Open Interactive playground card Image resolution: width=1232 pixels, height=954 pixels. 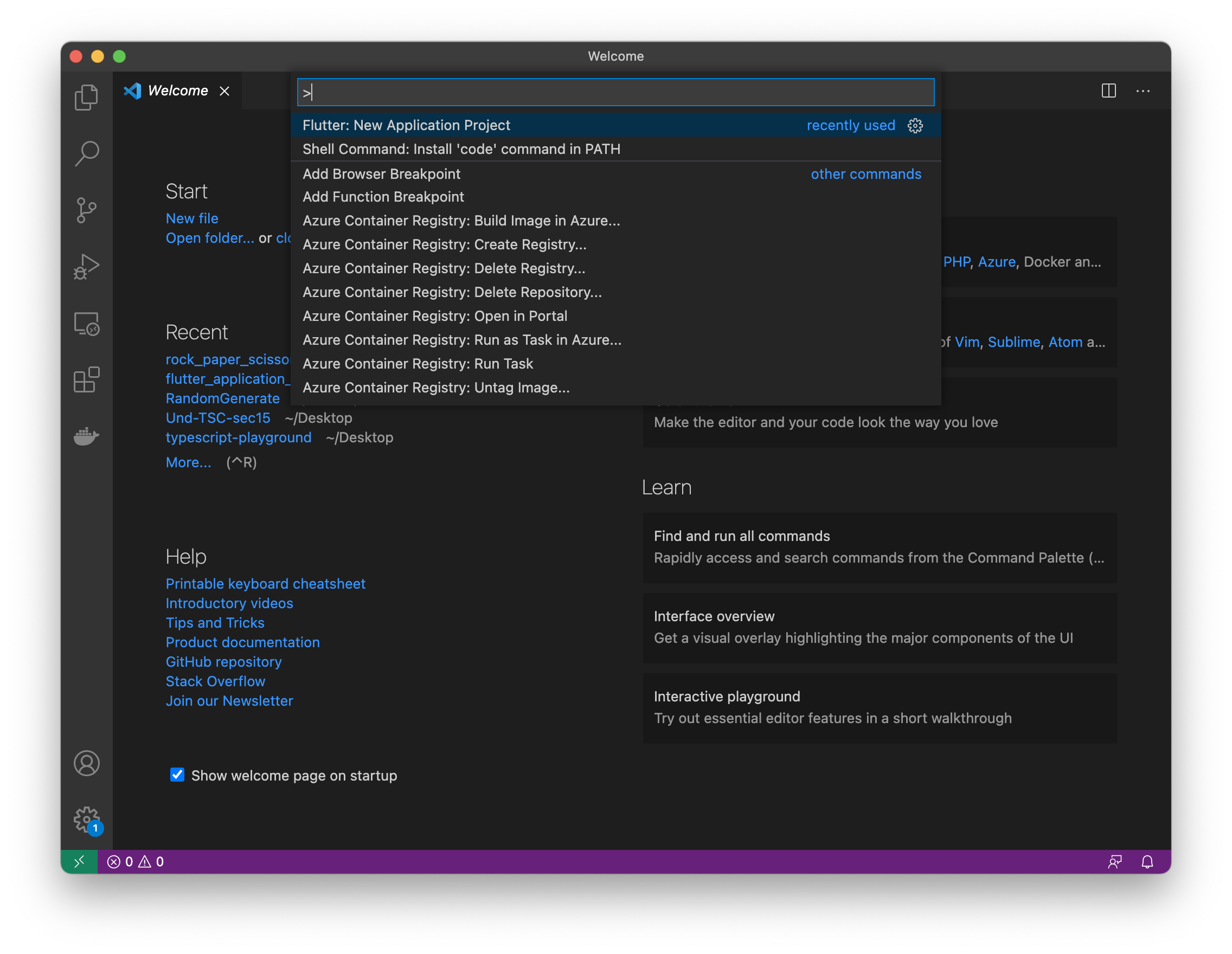[x=880, y=707]
